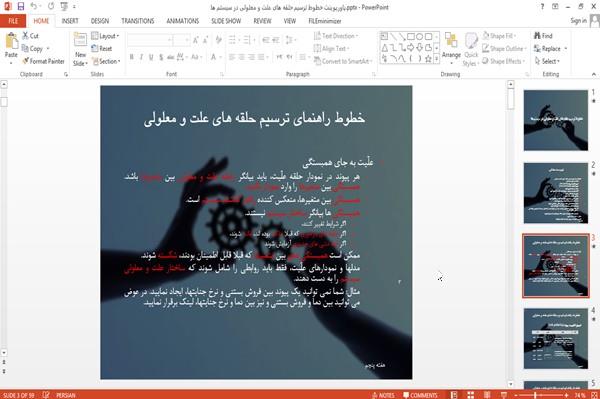Open Shape Effects dropdown
The height and width of the screenshot is (399, 600).
[503, 61]
